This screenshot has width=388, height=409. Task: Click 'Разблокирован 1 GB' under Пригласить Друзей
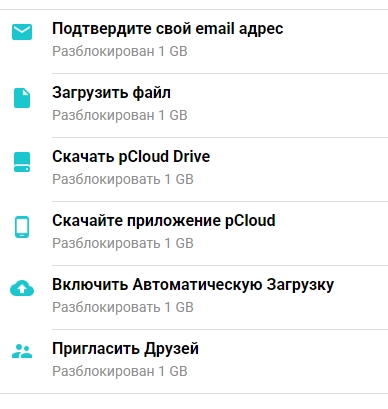pyautogui.click(x=120, y=371)
